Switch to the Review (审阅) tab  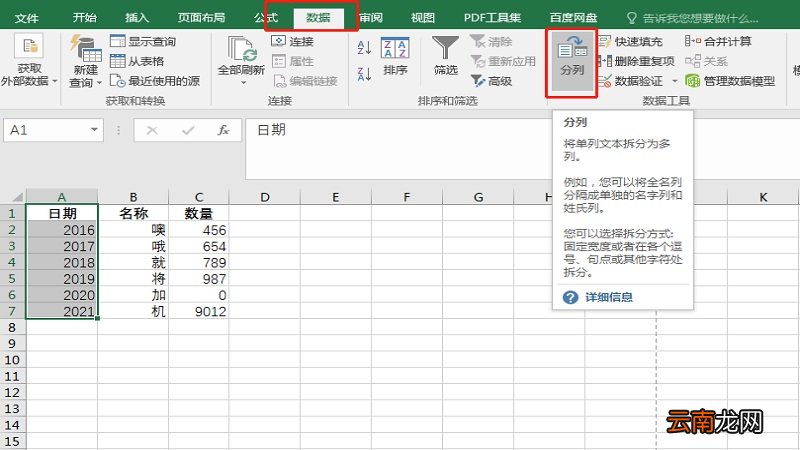coord(371,18)
